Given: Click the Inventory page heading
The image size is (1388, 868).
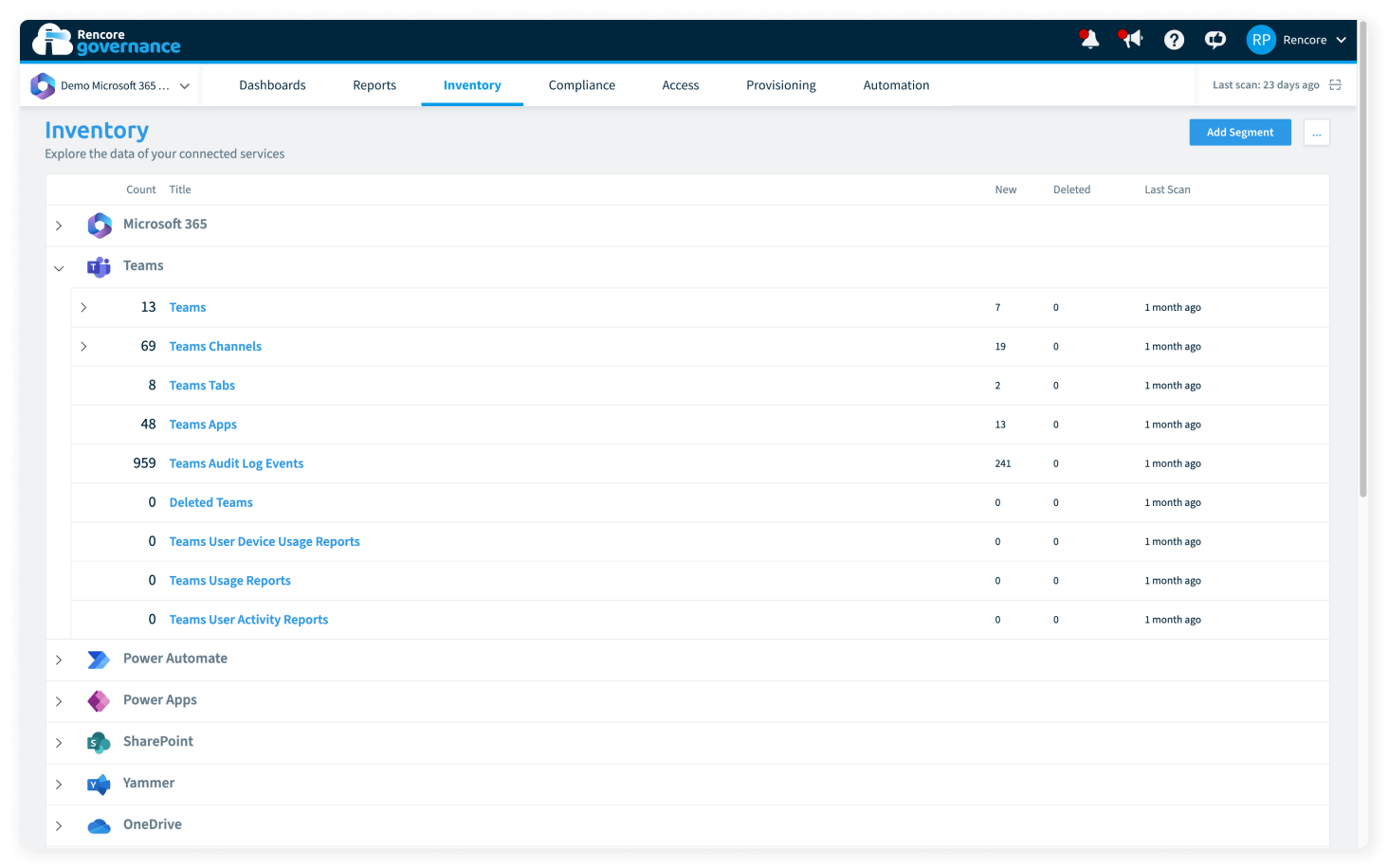Looking at the screenshot, I should coord(97,131).
